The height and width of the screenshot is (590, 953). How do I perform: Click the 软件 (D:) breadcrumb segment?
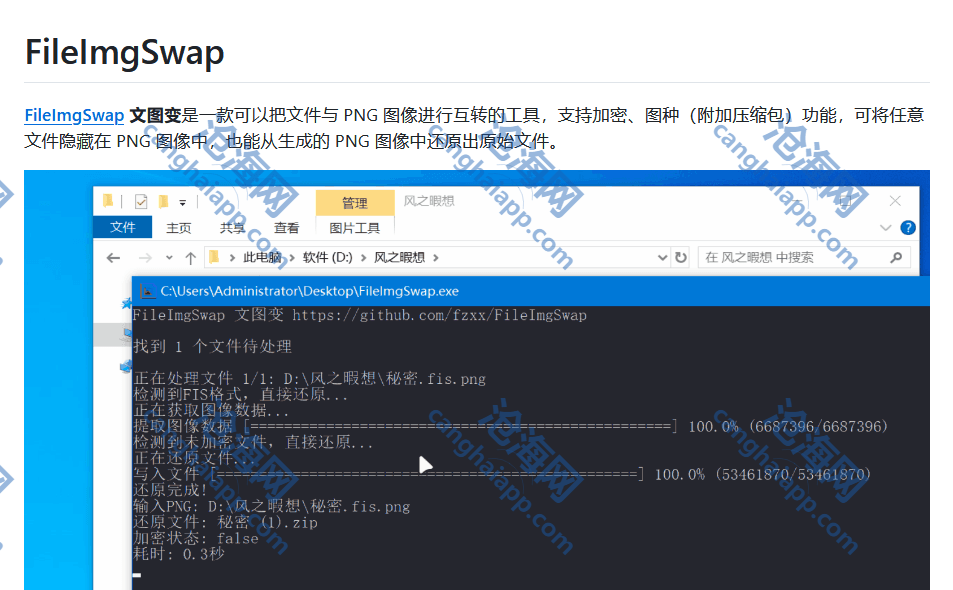(328, 258)
